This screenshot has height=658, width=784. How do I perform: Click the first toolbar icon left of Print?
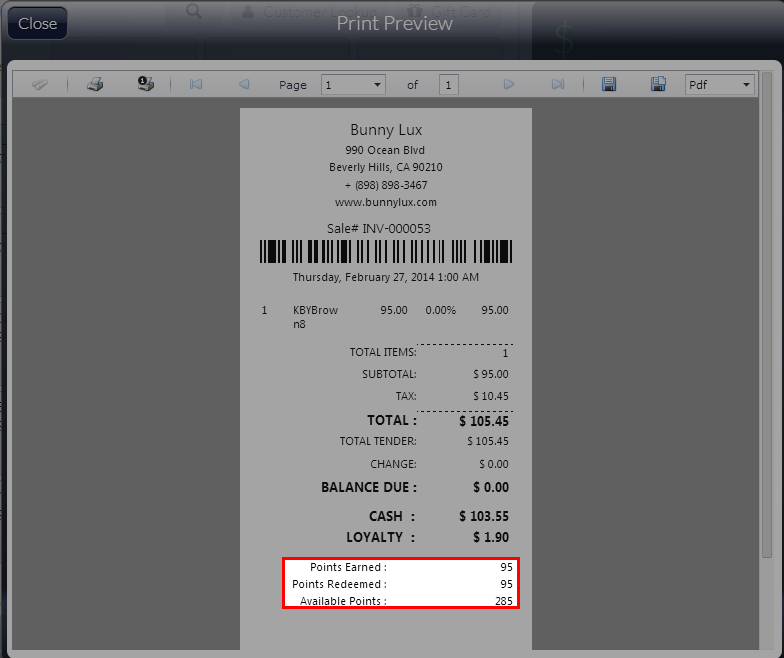click(40, 85)
